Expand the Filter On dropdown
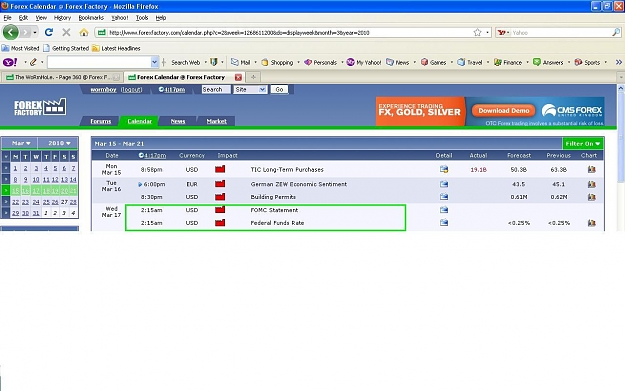Screen dimensions: 625x391 click(x=583, y=143)
